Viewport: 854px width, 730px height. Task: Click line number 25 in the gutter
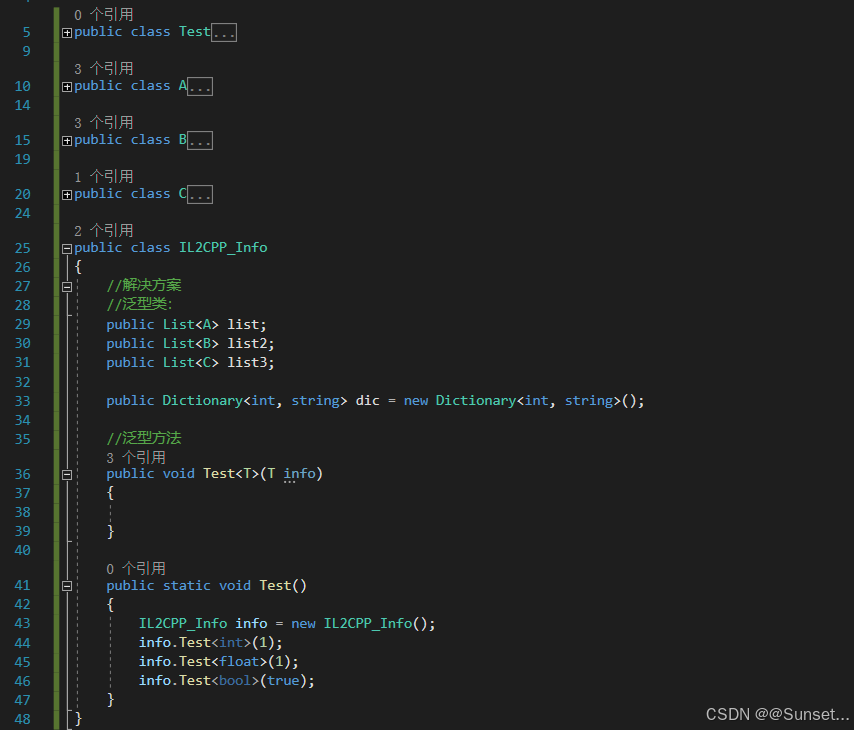[22, 248]
